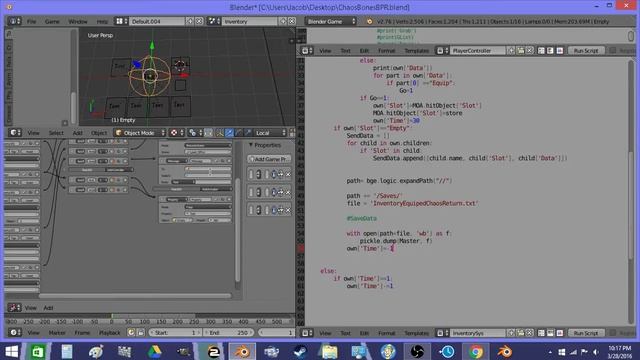Screen dimensions: 640x360
Task: Delete the current screen layout
Action: tap(199, 21)
